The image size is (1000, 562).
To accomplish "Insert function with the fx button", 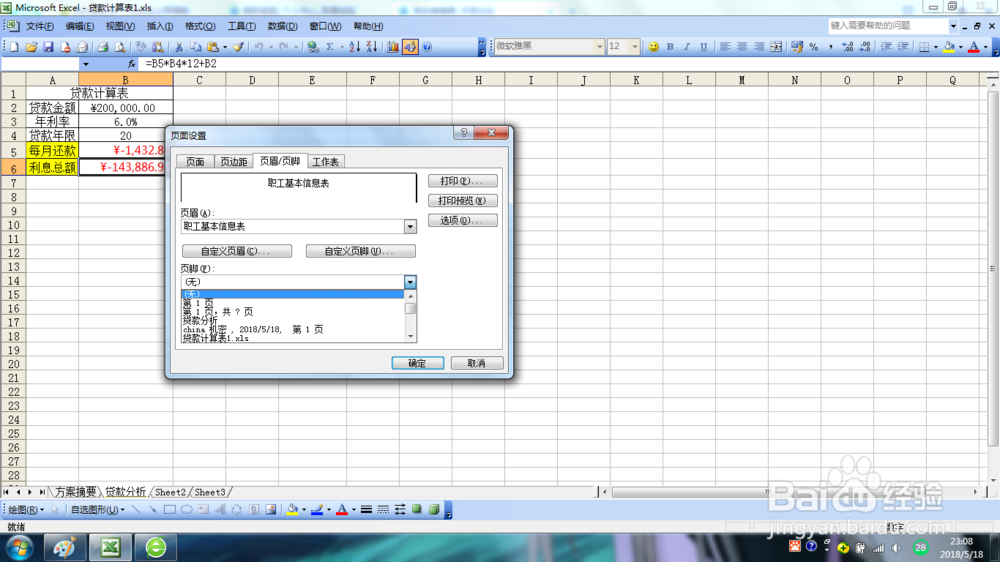I will [131, 64].
